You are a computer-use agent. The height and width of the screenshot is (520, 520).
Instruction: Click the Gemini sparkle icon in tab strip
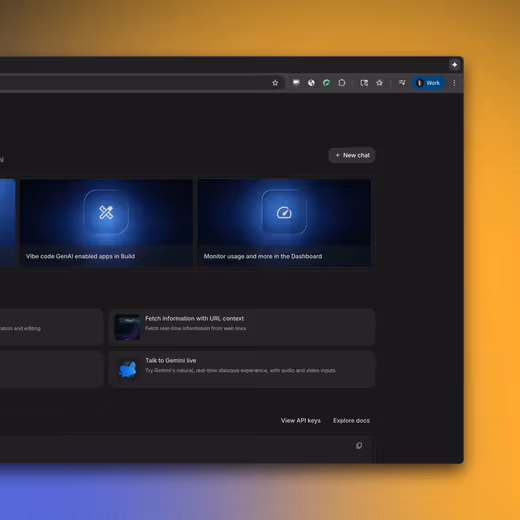click(454, 65)
